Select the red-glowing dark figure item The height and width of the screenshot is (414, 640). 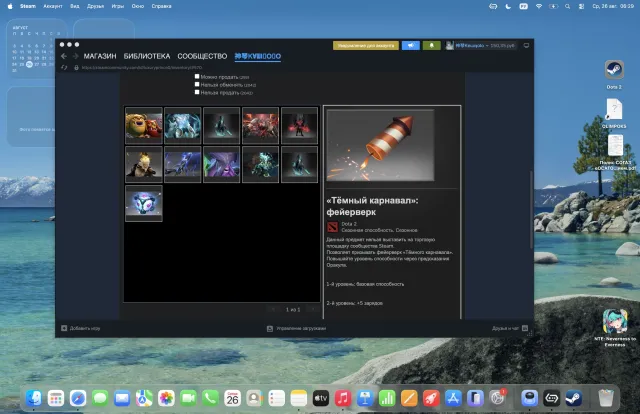click(x=299, y=125)
